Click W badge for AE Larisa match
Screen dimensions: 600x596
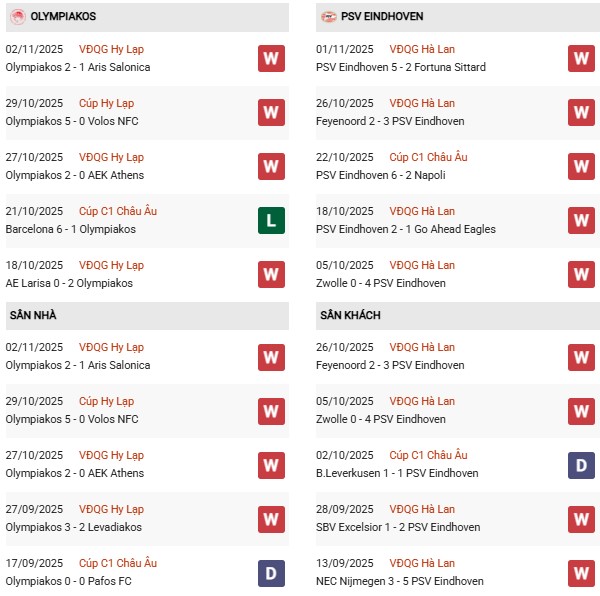(x=271, y=274)
